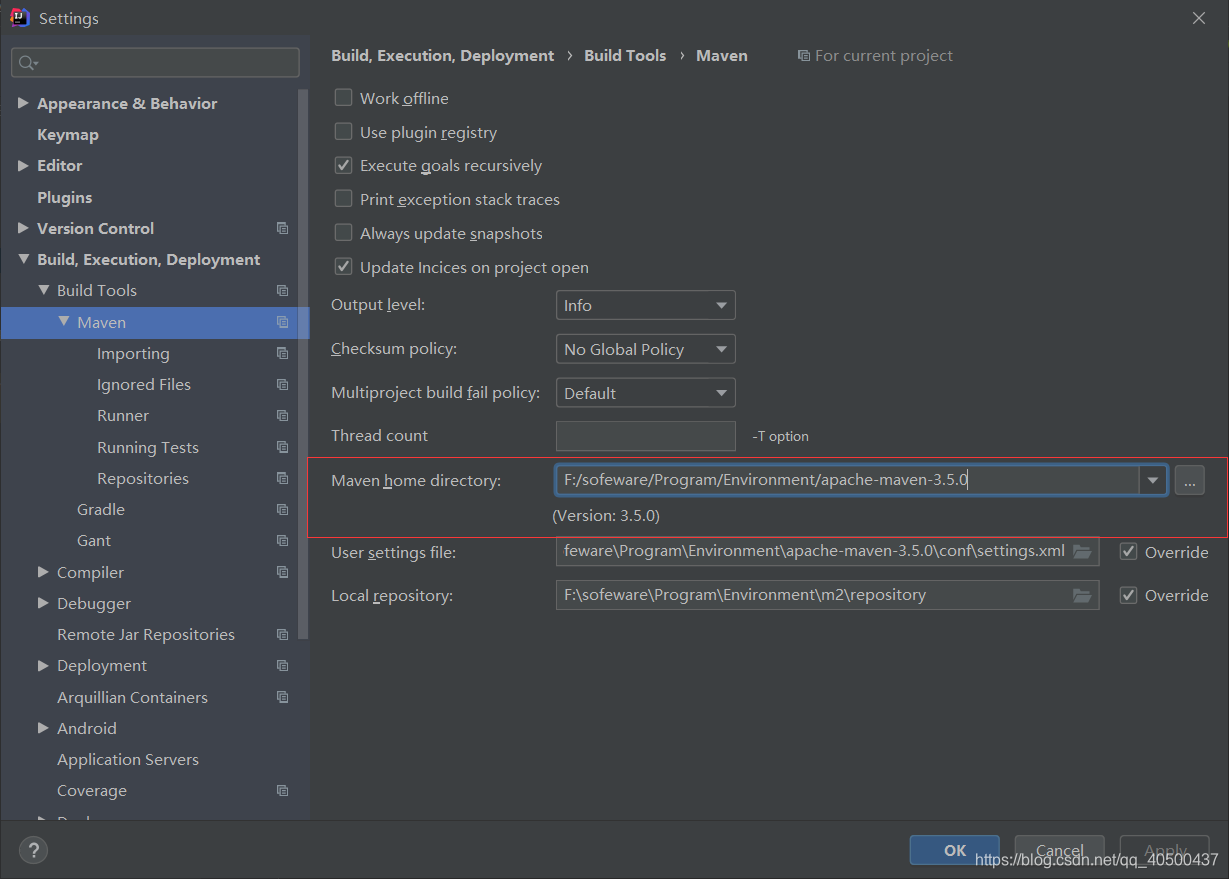Toggle Override for User settings file
Image resolution: width=1229 pixels, height=879 pixels.
[1129, 552]
